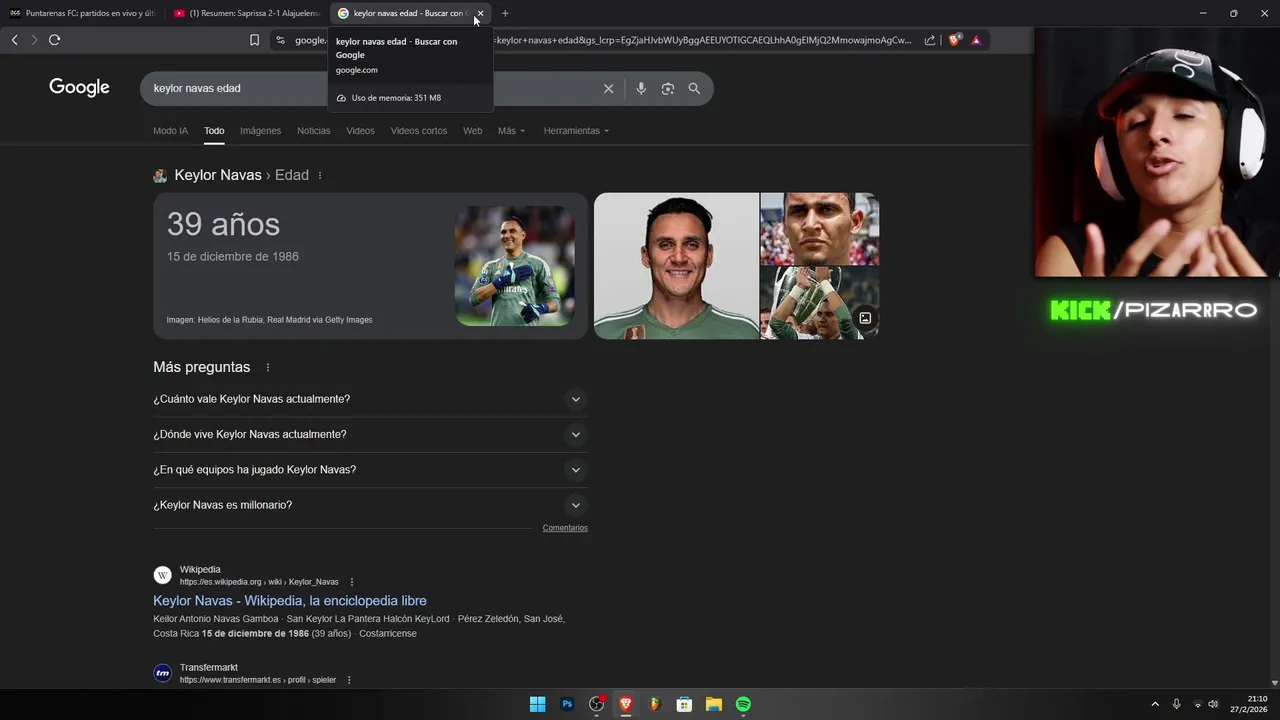This screenshot has width=1280, height=720.
Task: Switch to Web results tab
Action: click(x=472, y=131)
